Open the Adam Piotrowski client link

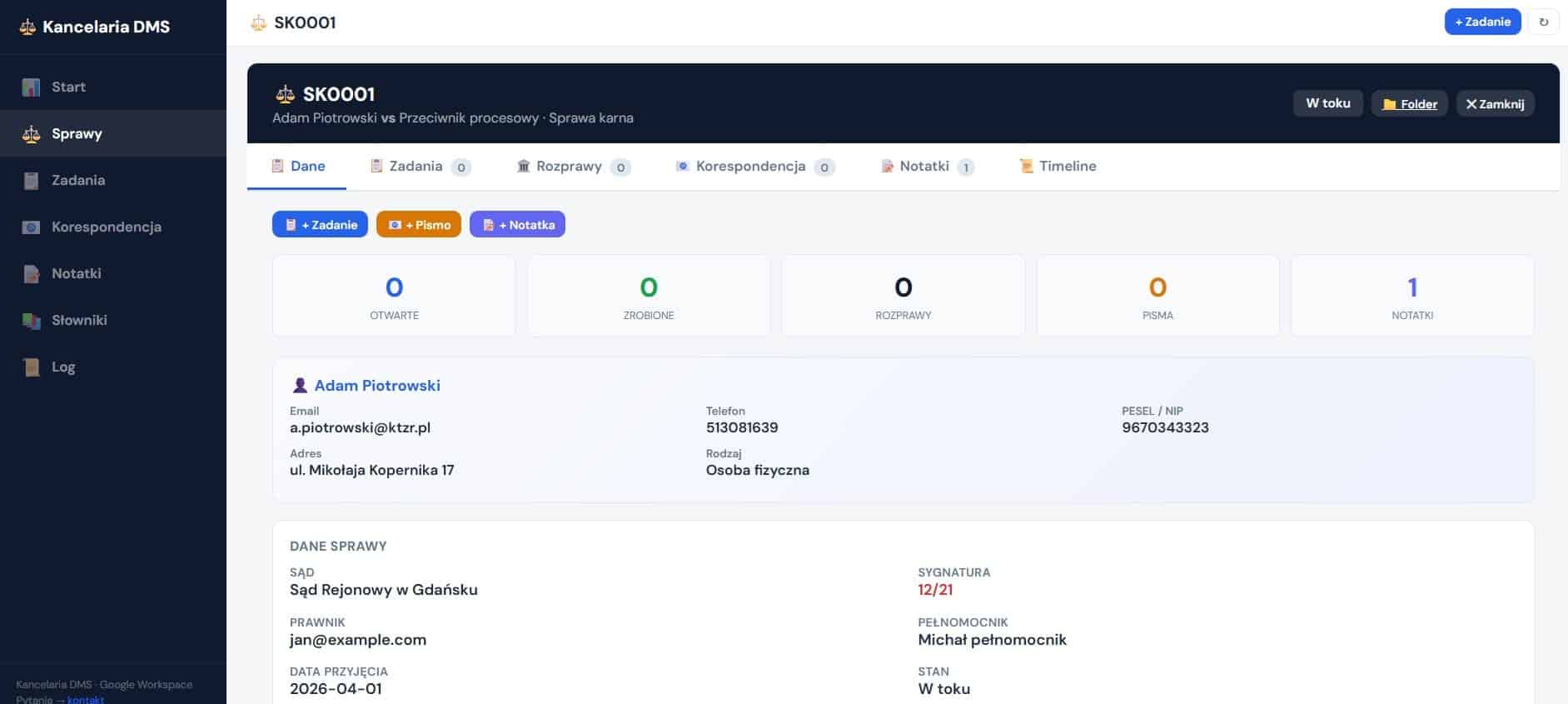(377, 385)
